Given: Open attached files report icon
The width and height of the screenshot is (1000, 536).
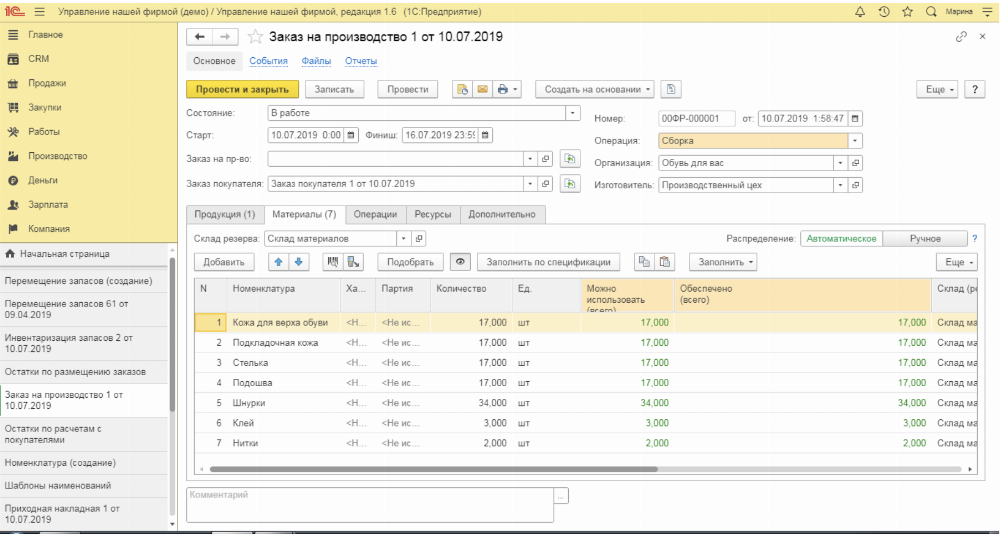Looking at the screenshot, I should (670, 89).
